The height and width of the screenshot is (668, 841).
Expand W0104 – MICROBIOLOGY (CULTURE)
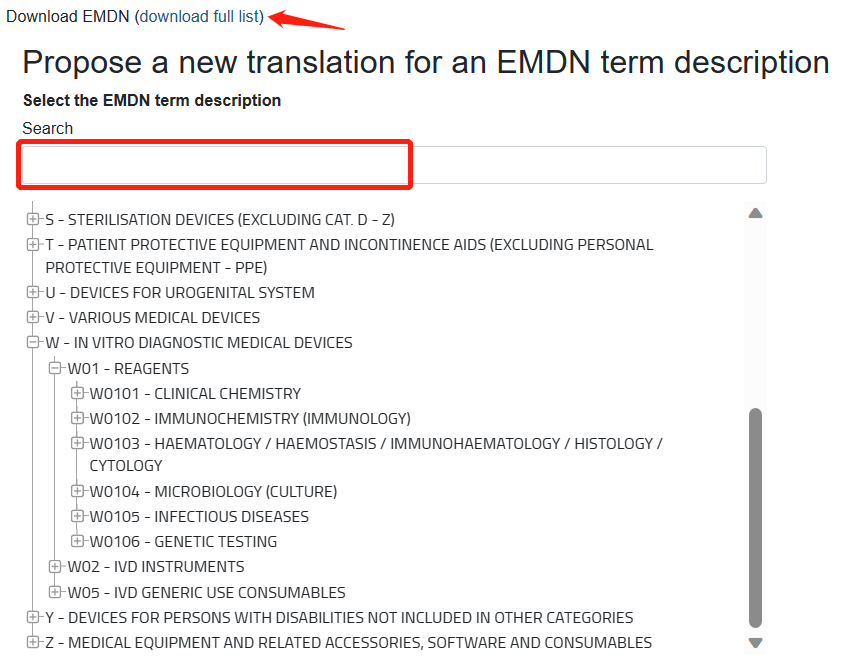[78, 491]
